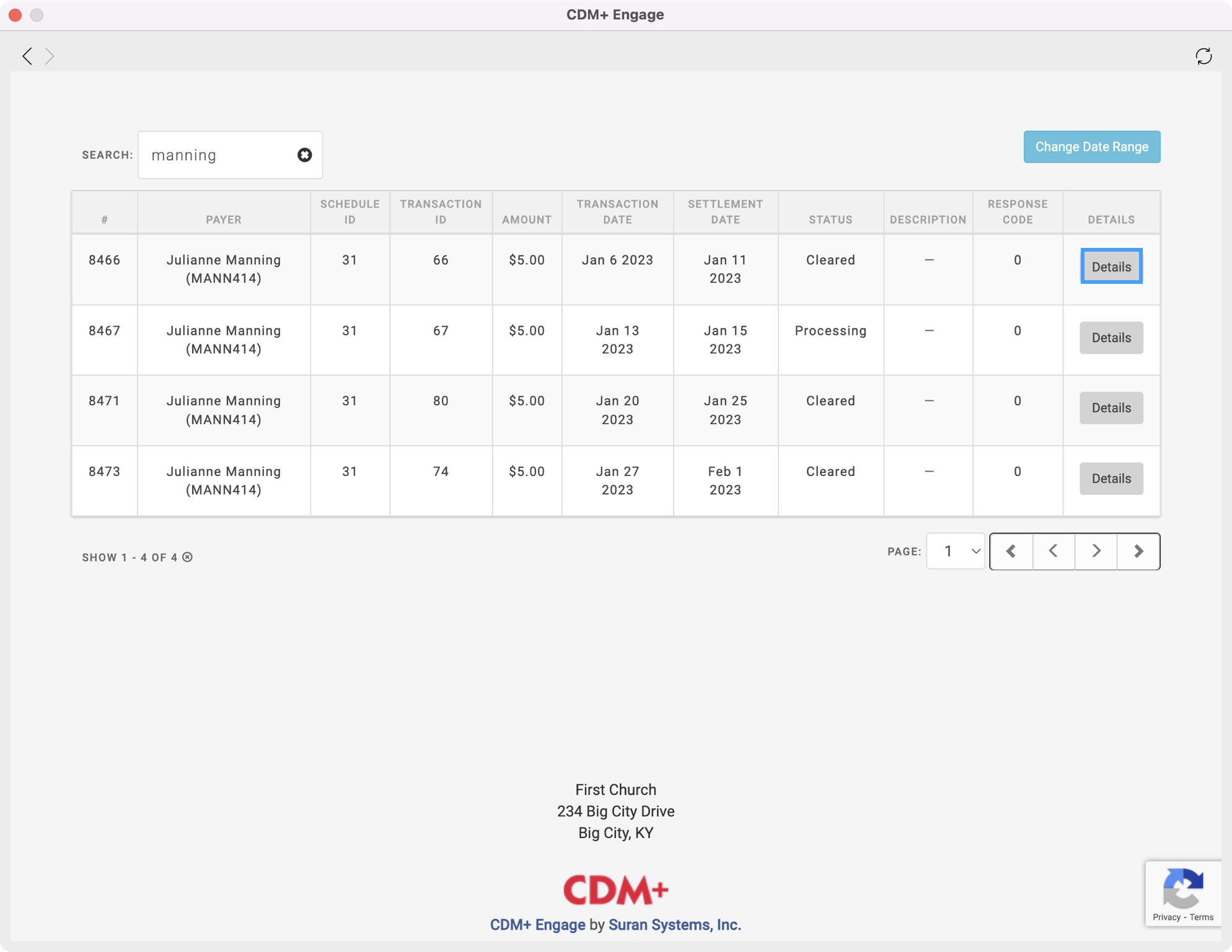View Details for transaction 8473
The width and height of the screenshot is (1232, 952).
tap(1111, 478)
